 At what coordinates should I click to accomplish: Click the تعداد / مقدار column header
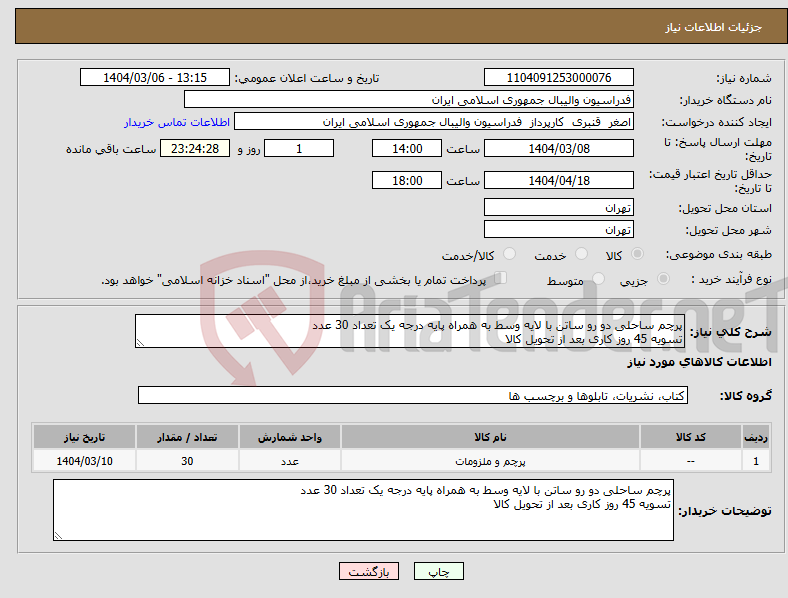click(x=187, y=437)
